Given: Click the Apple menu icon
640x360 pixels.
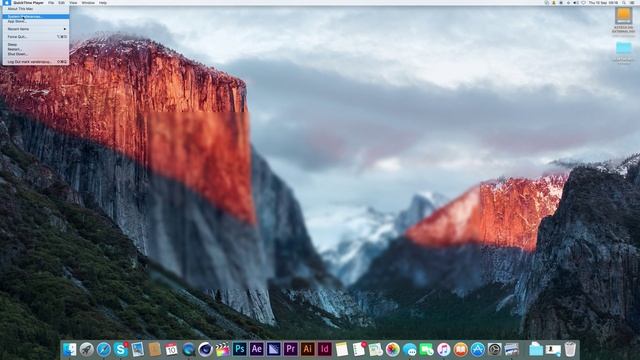Looking at the screenshot, I should (x=7, y=2).
